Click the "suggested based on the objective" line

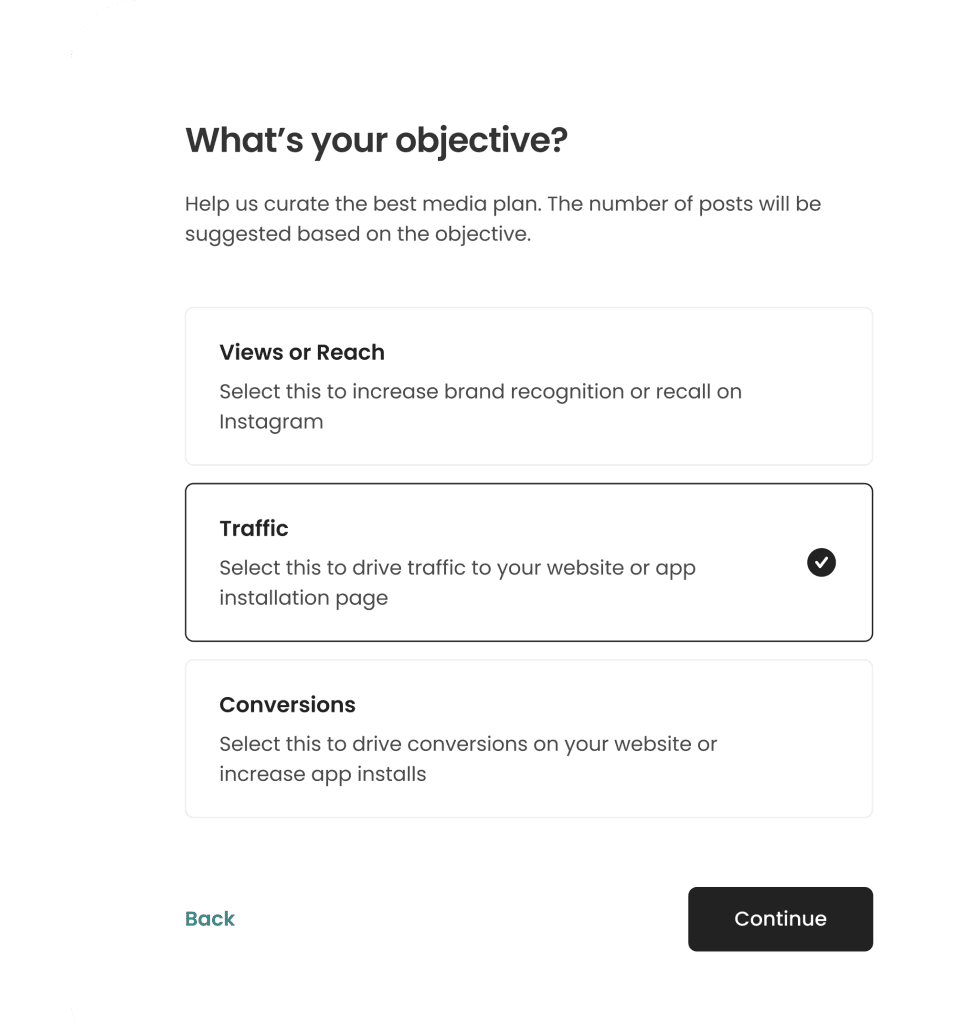357,236
